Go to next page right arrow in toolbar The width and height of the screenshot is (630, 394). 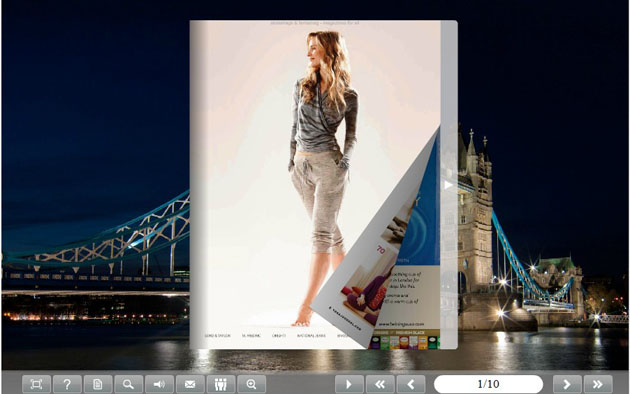click(x=567, y=384)
